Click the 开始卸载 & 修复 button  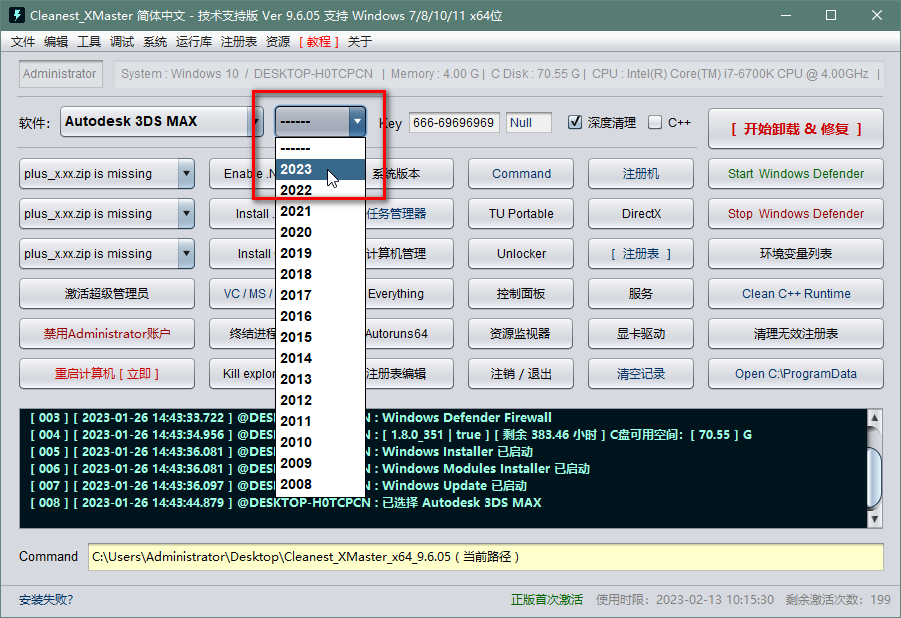click(x=796, y=129)
